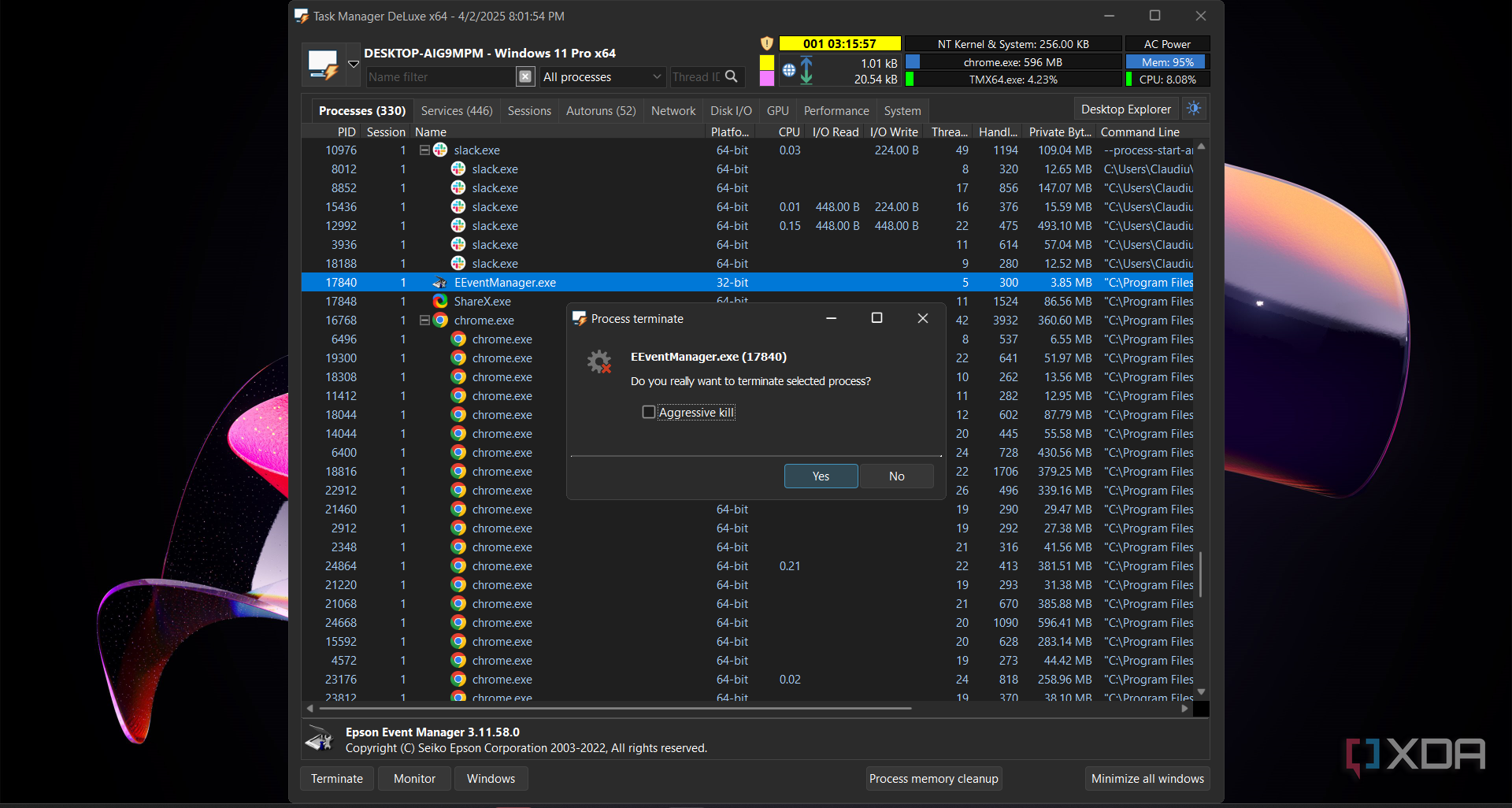Switch to the Services (446) tab
The width and height of the screenshot is (1512, 808).
[x=457, y=111]
